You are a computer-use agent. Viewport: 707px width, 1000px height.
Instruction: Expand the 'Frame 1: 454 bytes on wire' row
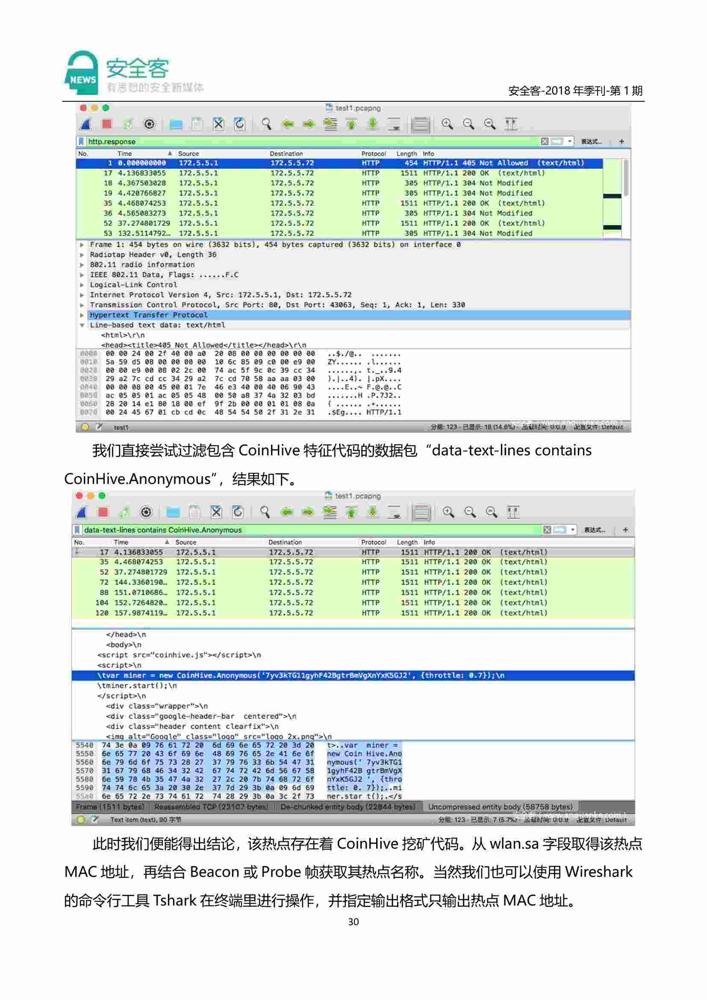click(x=81, y=244)
